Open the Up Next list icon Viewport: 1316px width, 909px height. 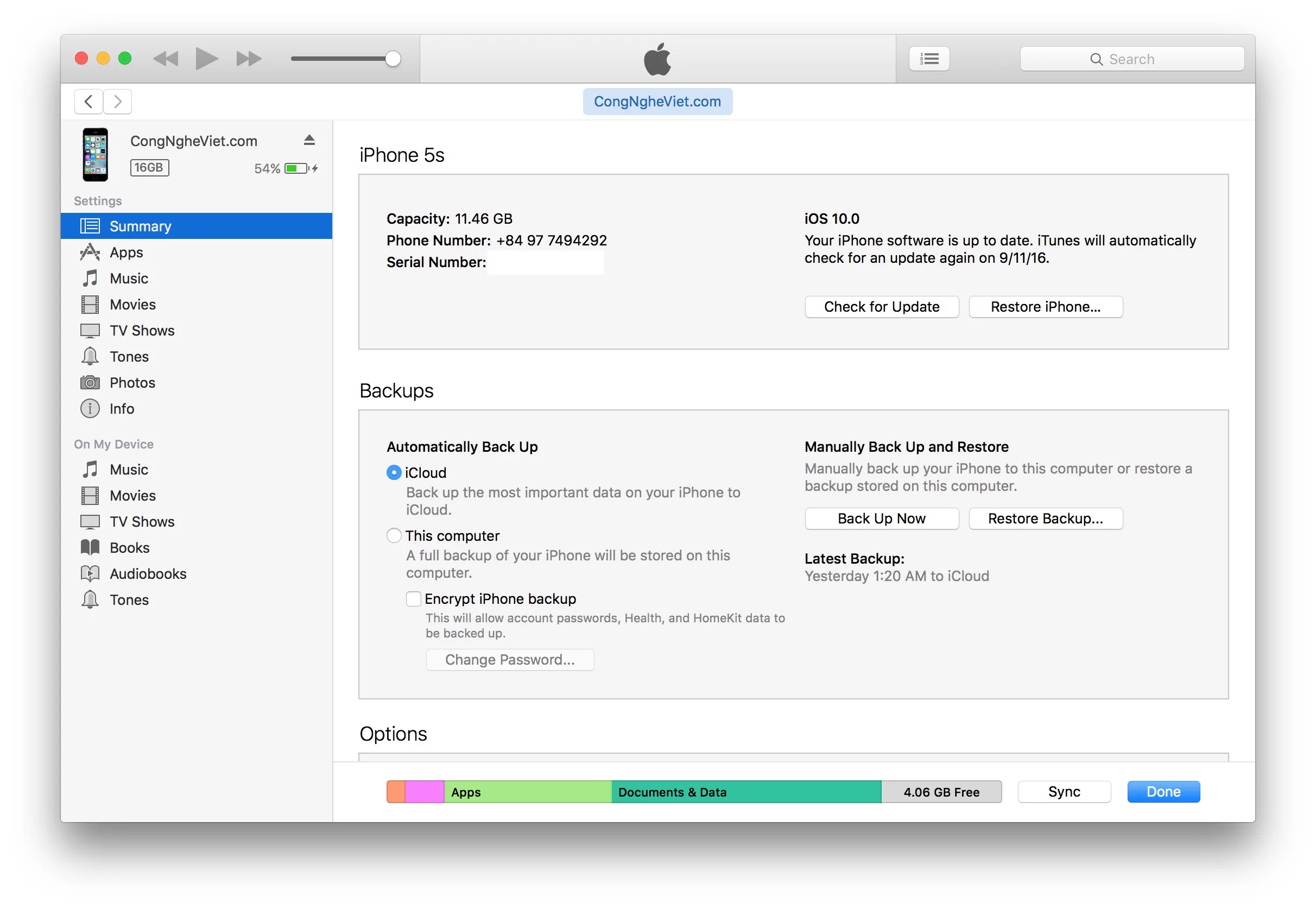(929, 59)
